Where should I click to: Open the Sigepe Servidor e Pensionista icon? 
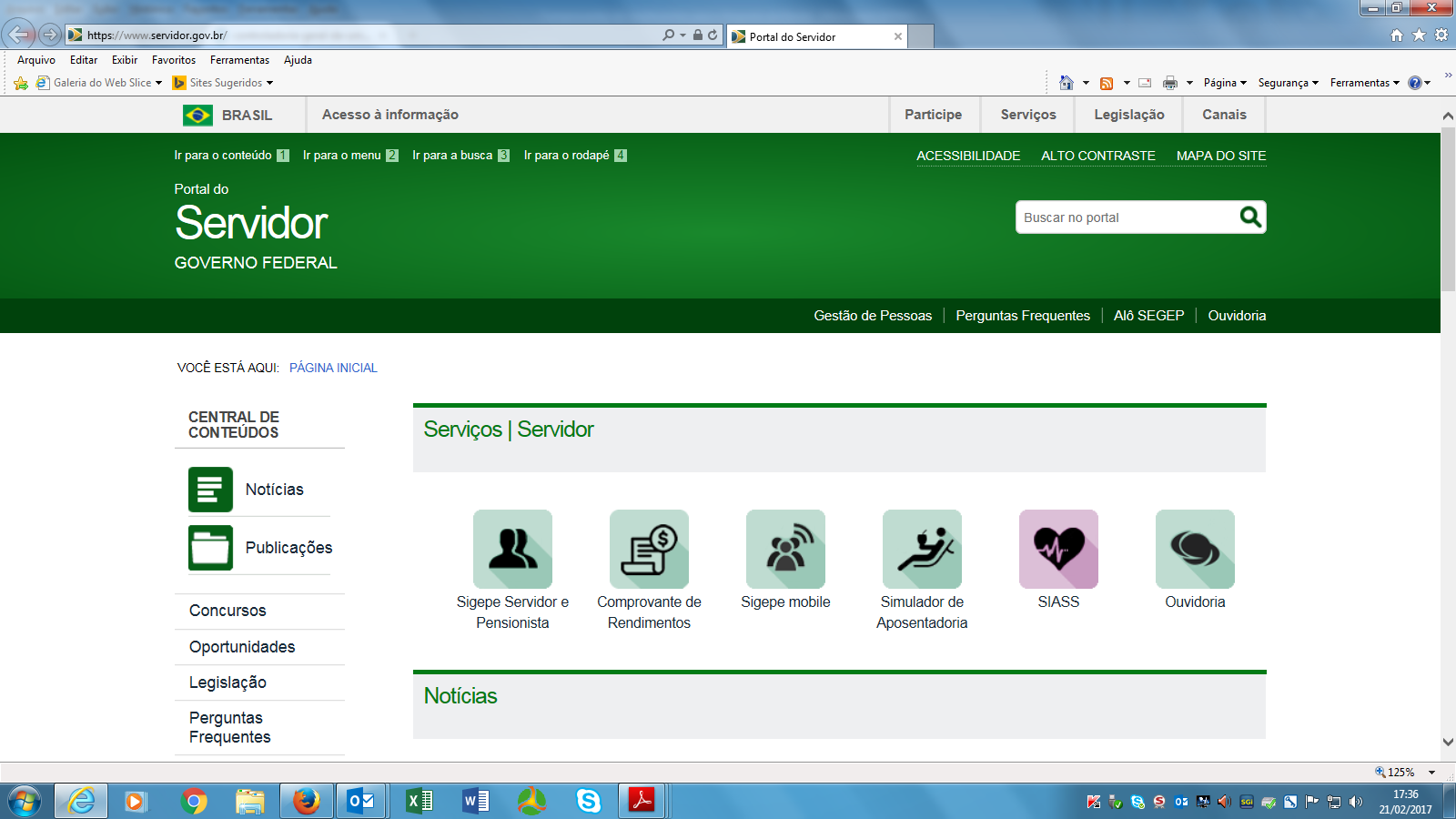coord(512,549)
